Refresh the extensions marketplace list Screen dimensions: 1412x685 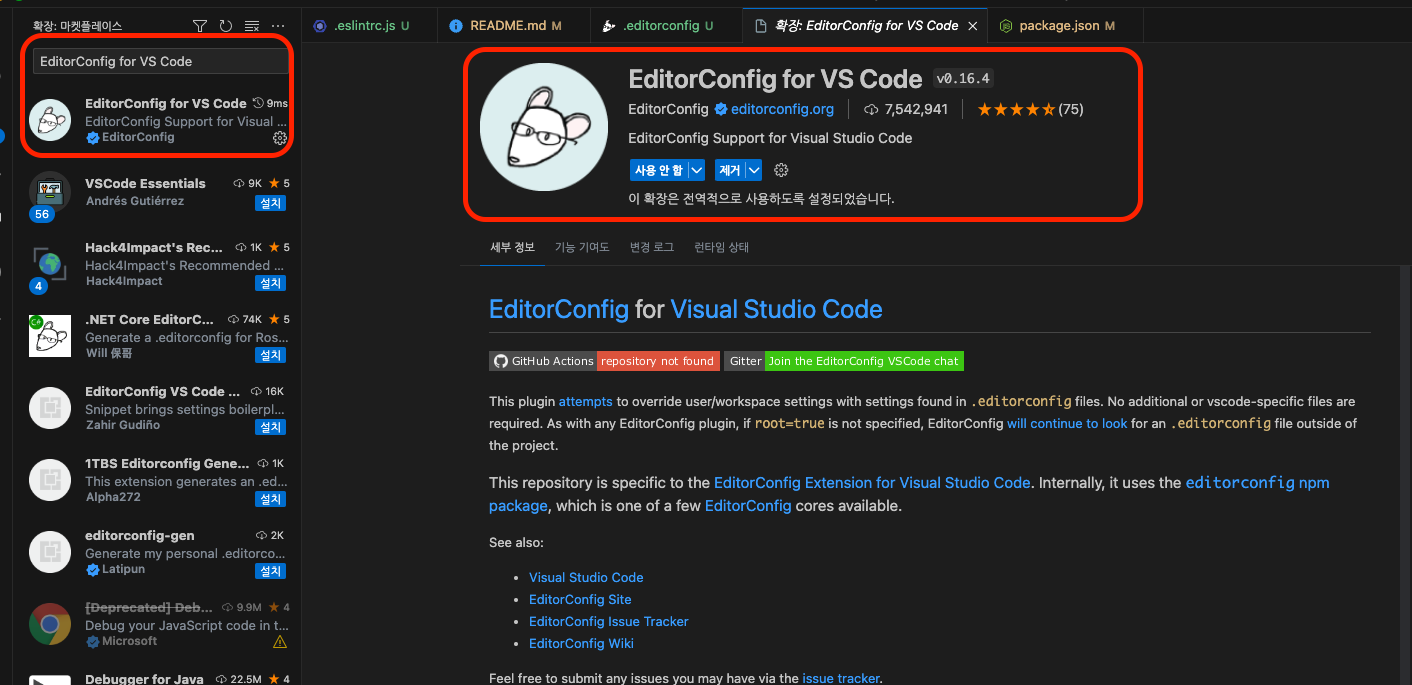pyautogui.click(x=226, y=26)
